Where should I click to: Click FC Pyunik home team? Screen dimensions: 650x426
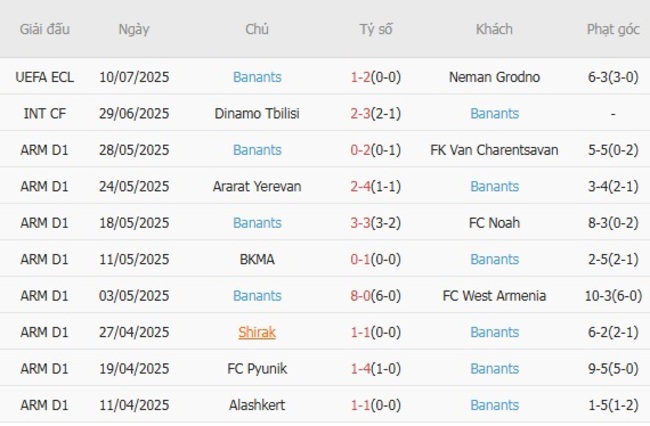(257, 368)
